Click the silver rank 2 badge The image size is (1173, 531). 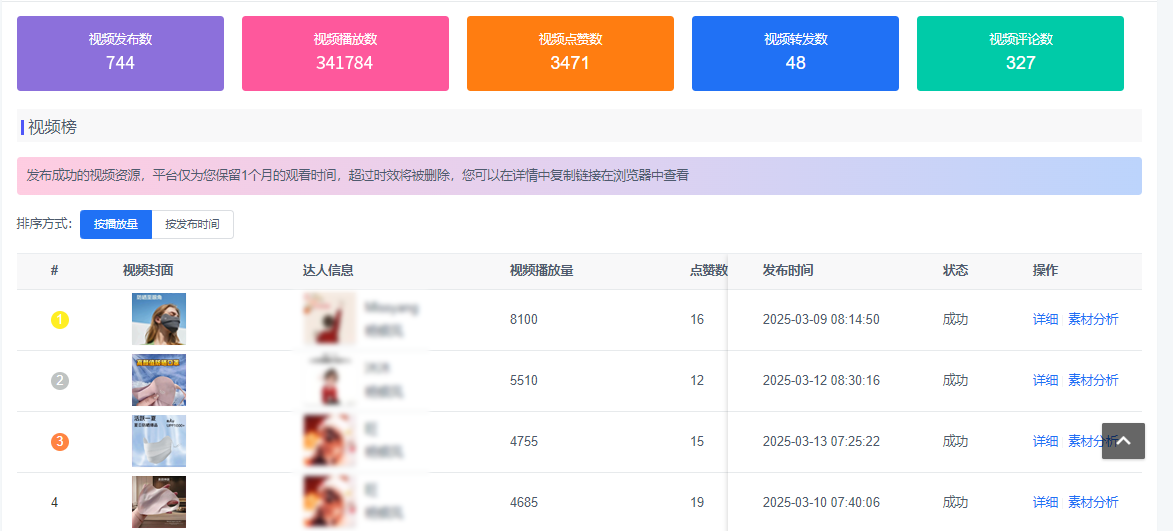[x=60, y=381]
